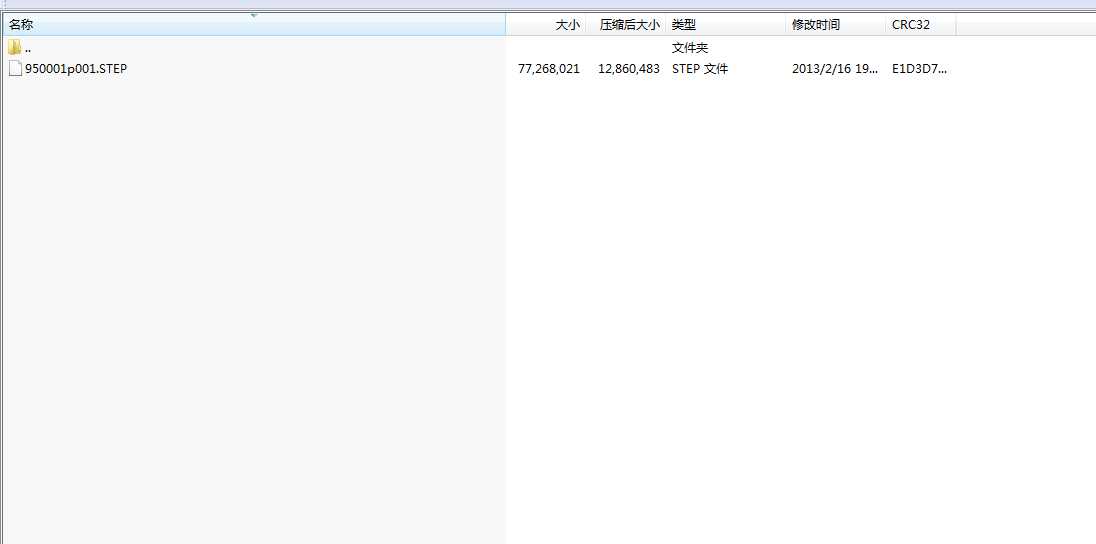This screenshot has width=1096, height=544.
Task: Sort by the CRC32 column header
Action: [x=921, y=24]
